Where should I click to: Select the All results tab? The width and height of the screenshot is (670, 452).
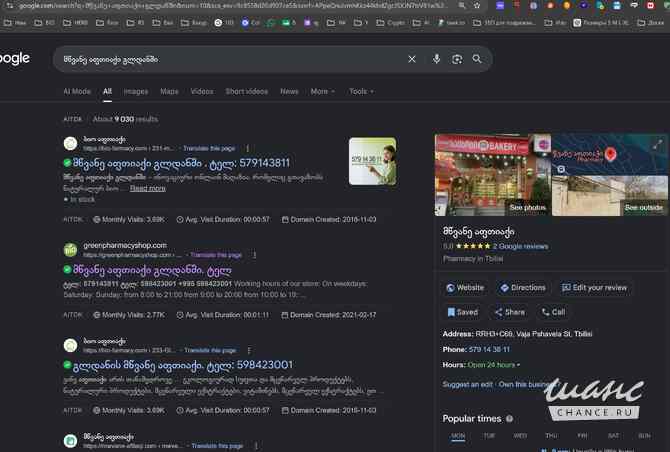[x=107, y=91]
